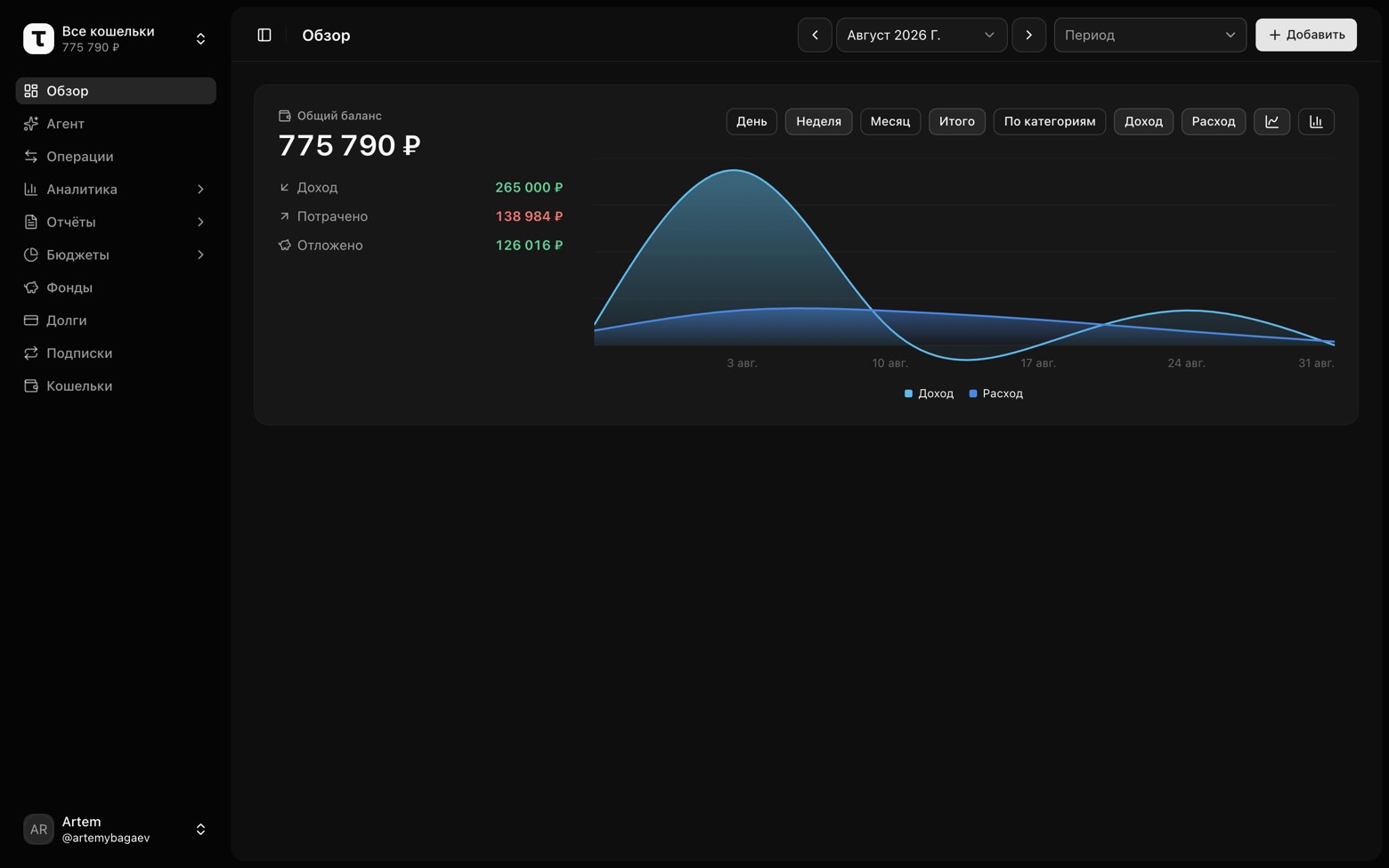
Task: Click the Кошельки wallet icon
Action: click(31, 386)
